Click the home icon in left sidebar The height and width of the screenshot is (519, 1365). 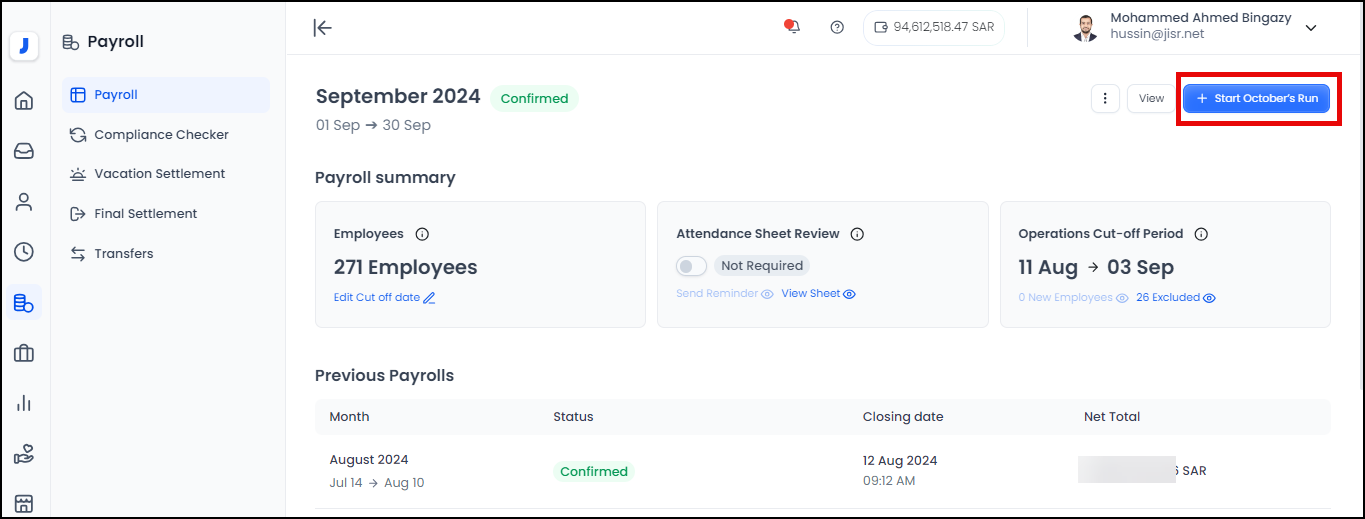[x=24, y=100]
